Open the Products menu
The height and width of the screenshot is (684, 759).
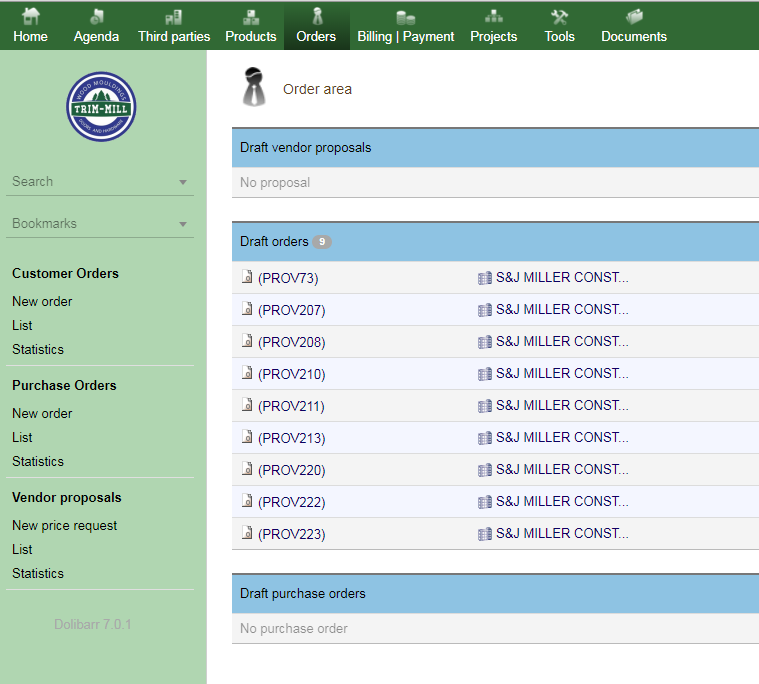coord(251,37)
